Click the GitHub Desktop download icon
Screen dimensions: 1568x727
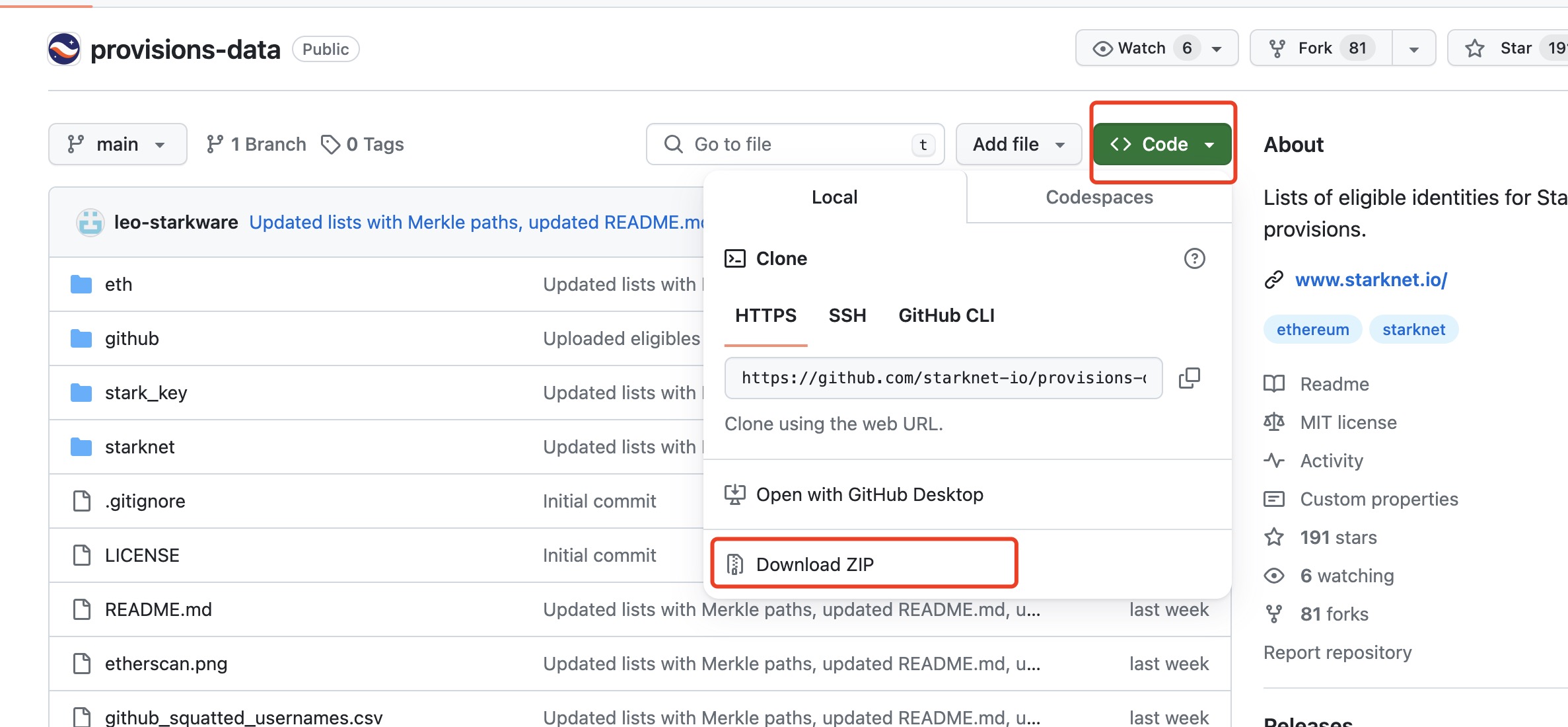734,494
